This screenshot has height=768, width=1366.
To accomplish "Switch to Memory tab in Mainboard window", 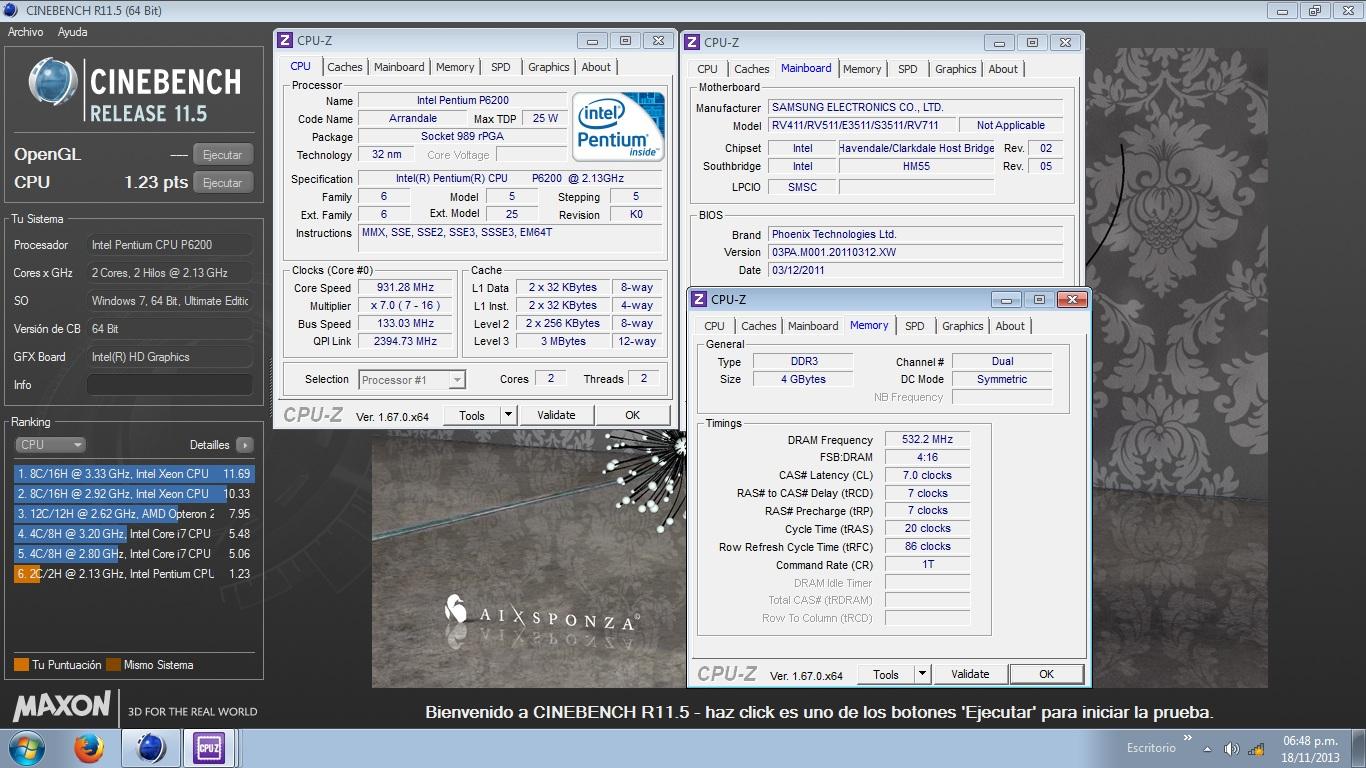I will [x=862, y=69].
